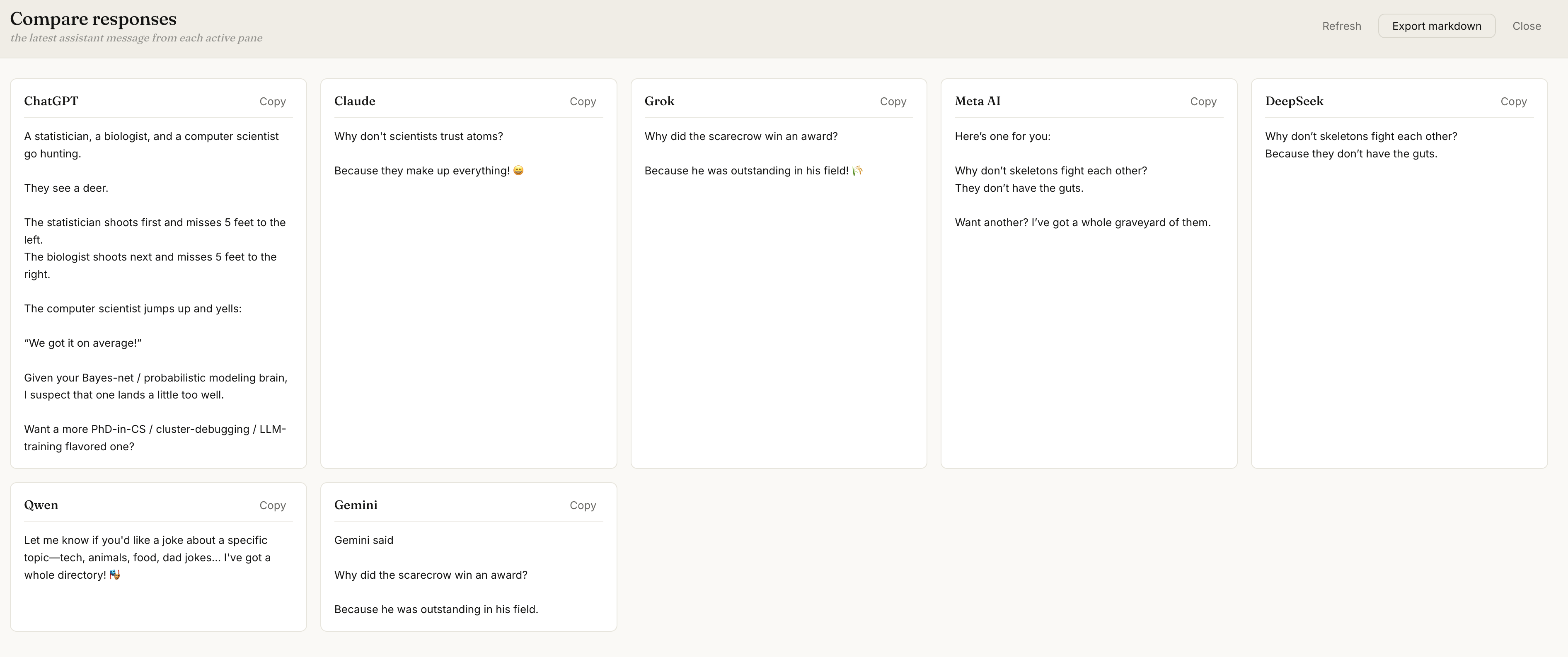Copy the Claude response
Image resolution: width=1568 pixels, height=657 pixels.
coord(583,101)
